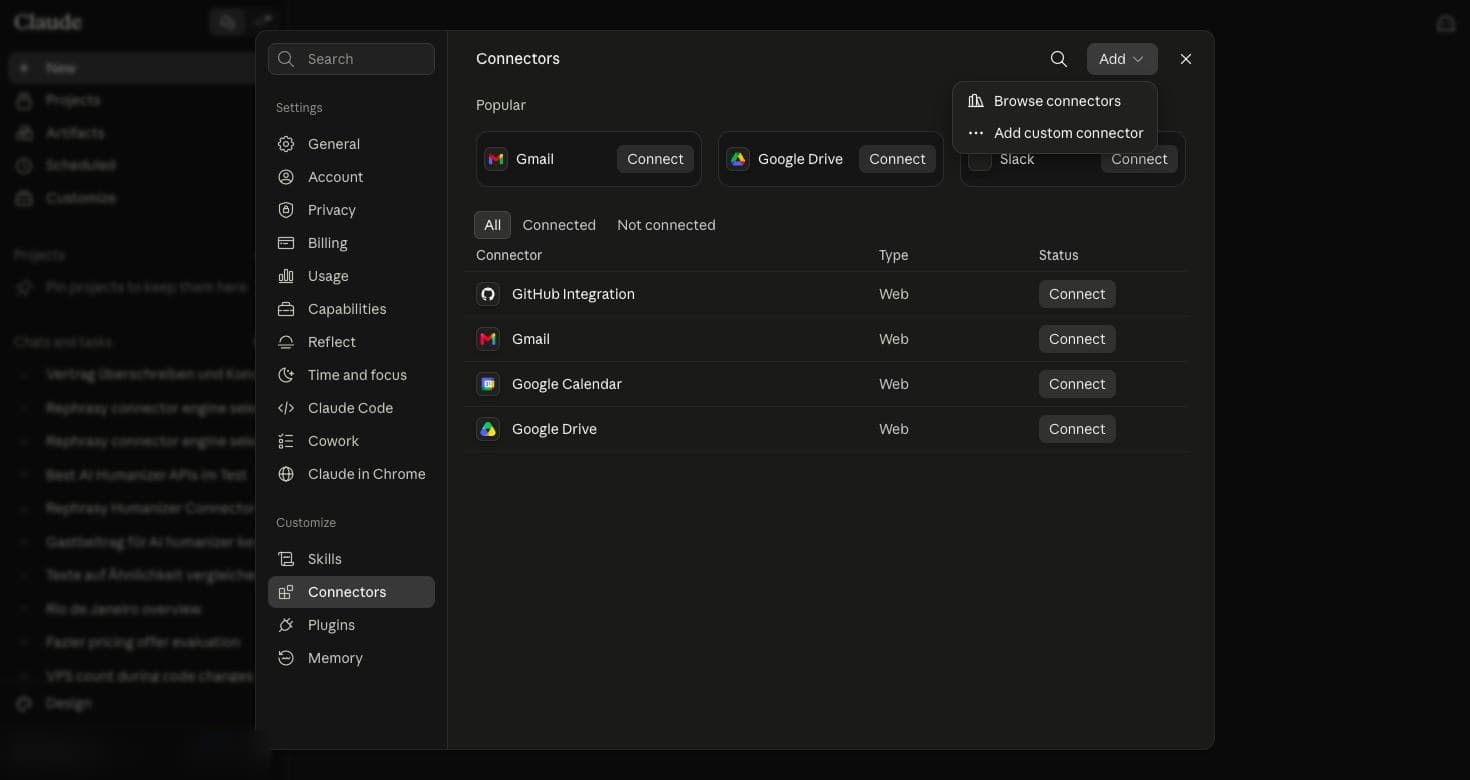
Task: Connect the GitHub Integration row
Action: click(x=1077, y=294)
